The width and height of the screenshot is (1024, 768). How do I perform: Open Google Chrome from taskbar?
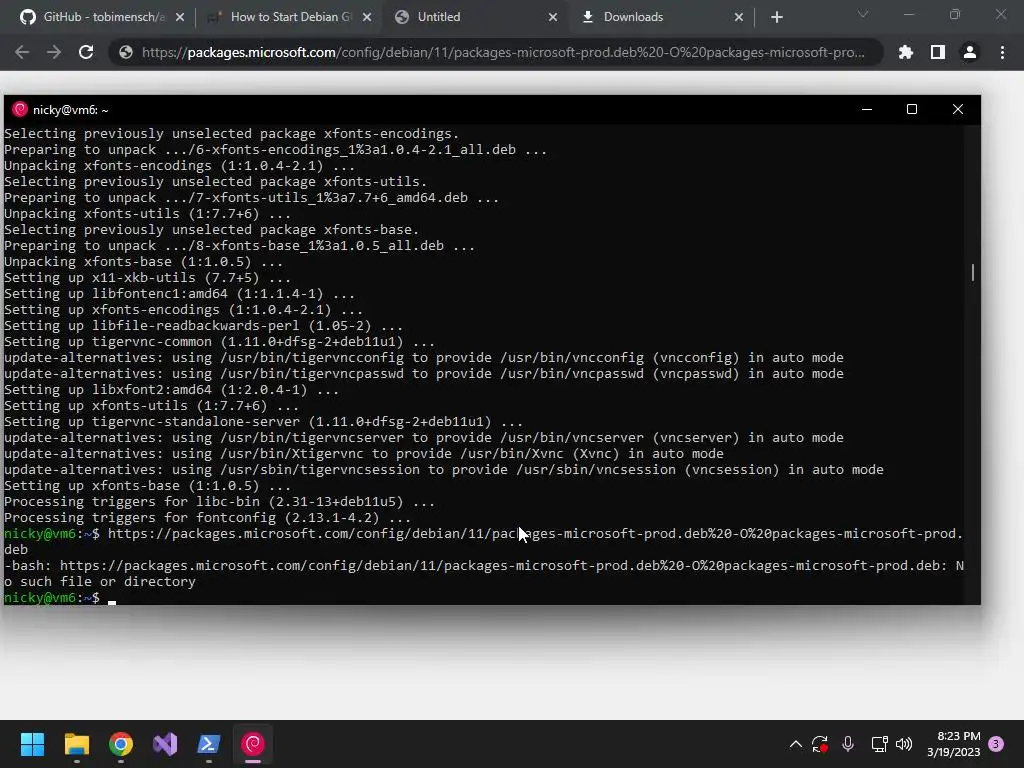[x=121, y=744]
